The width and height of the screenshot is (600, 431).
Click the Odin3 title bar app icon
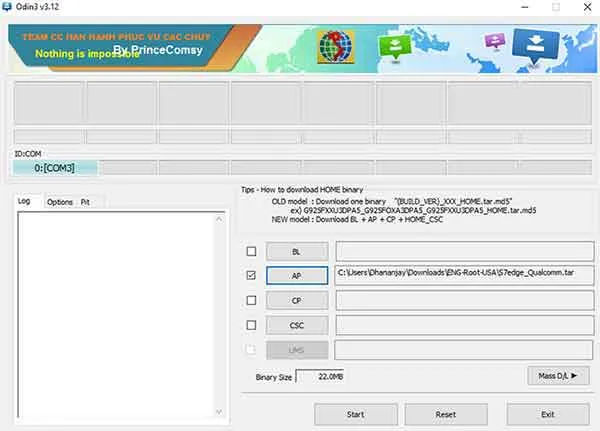pos(9,8)
